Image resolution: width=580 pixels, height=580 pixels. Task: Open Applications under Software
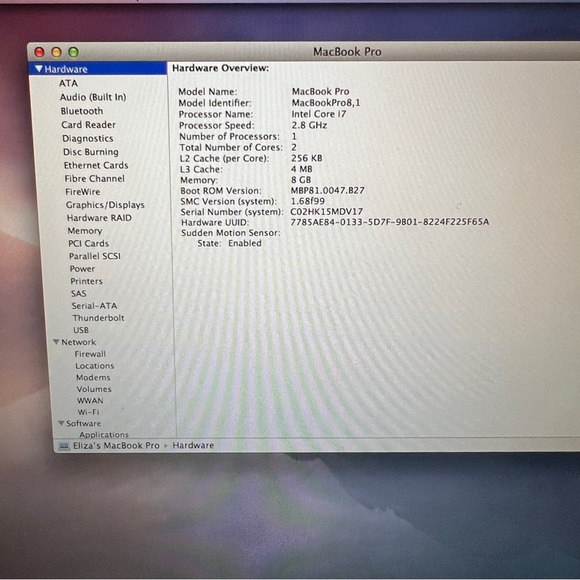tap(104, 435)
